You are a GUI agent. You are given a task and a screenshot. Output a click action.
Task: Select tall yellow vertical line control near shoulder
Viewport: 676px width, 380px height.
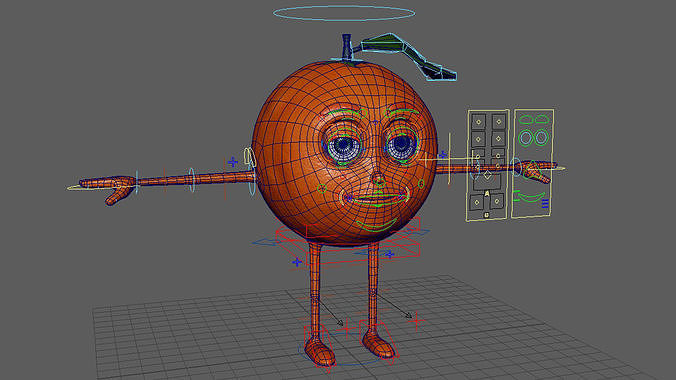(x=450, y=158)
